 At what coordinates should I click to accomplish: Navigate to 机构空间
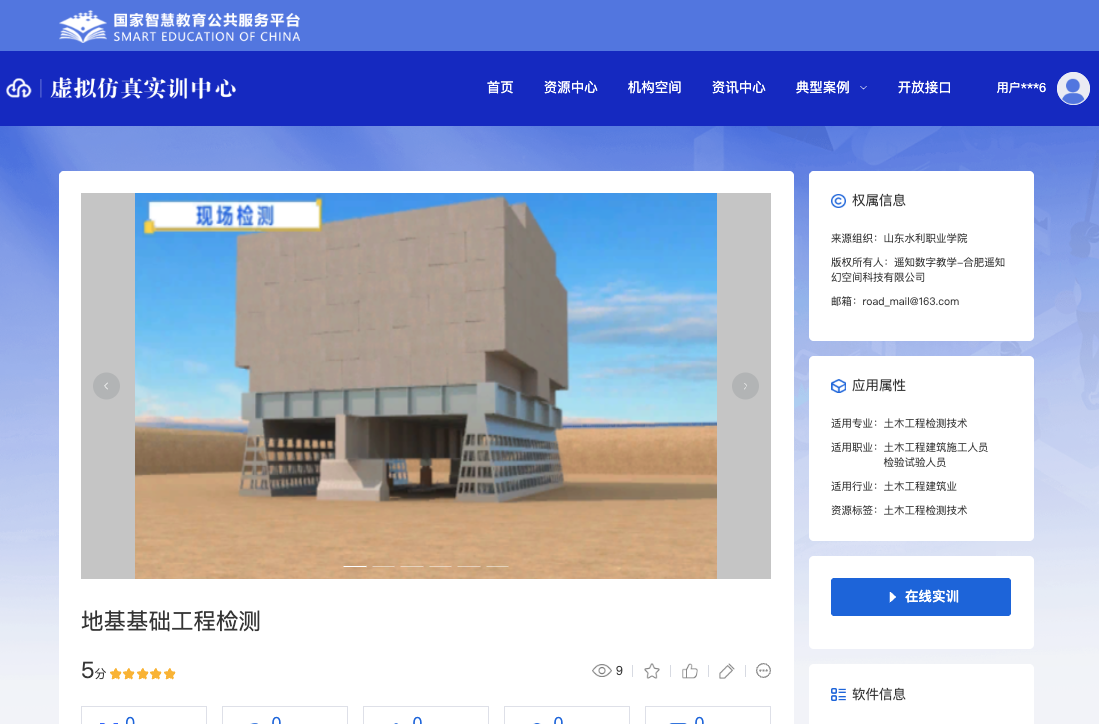pos(654,88)
